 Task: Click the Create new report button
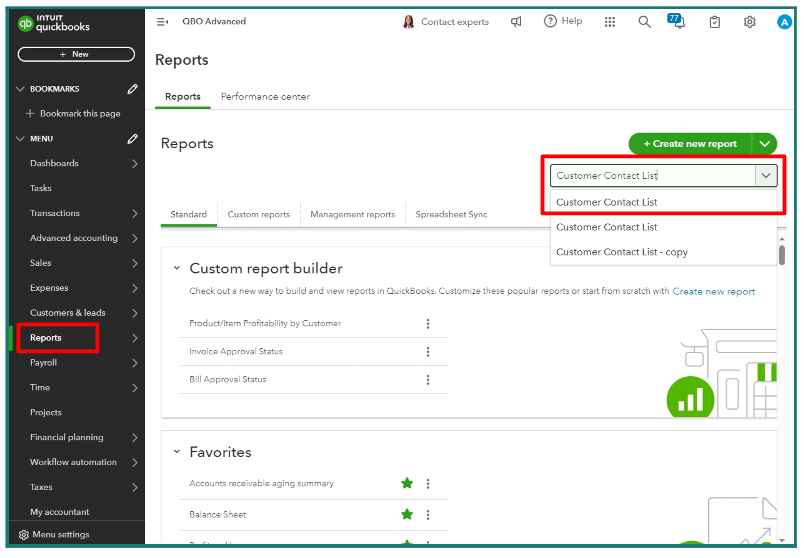point(690,144)
